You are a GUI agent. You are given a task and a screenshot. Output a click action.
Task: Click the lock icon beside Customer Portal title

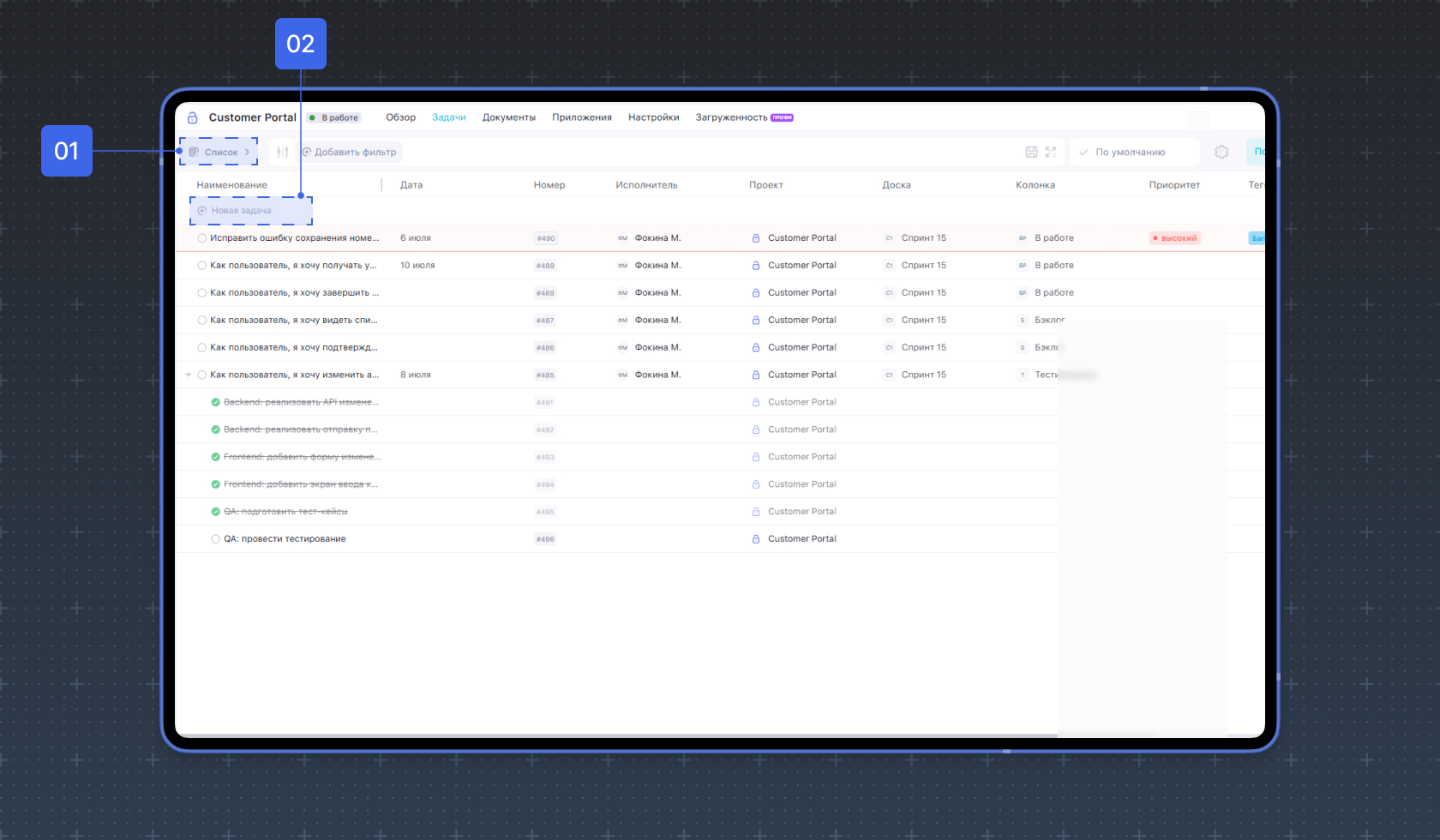(x=193, y=117)
